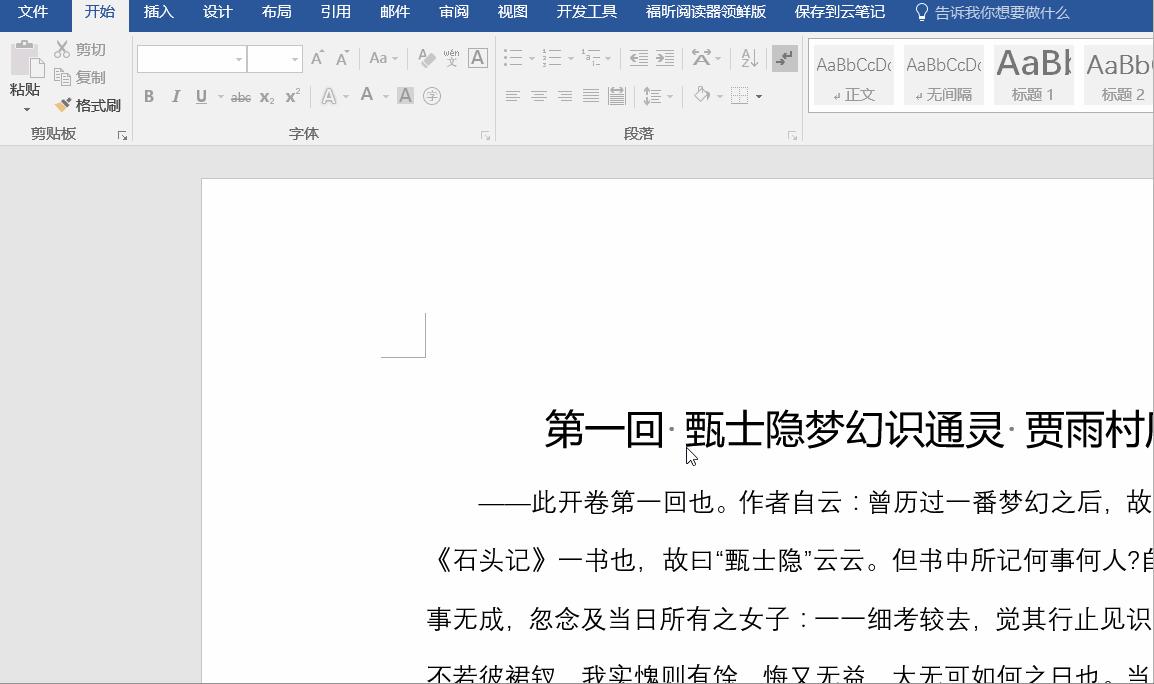Switch to the 插入 ribbon tab
Image resolution: width=1154 pixels, height=684 pixels.
159,13
